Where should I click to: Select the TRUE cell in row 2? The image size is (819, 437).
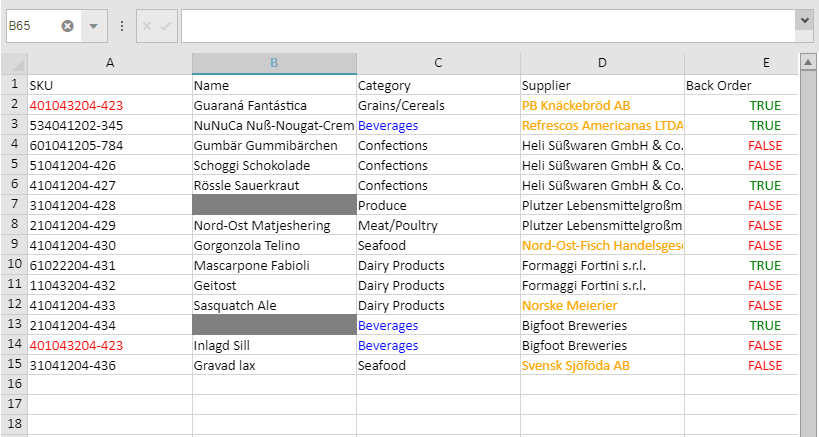[742, 105]
